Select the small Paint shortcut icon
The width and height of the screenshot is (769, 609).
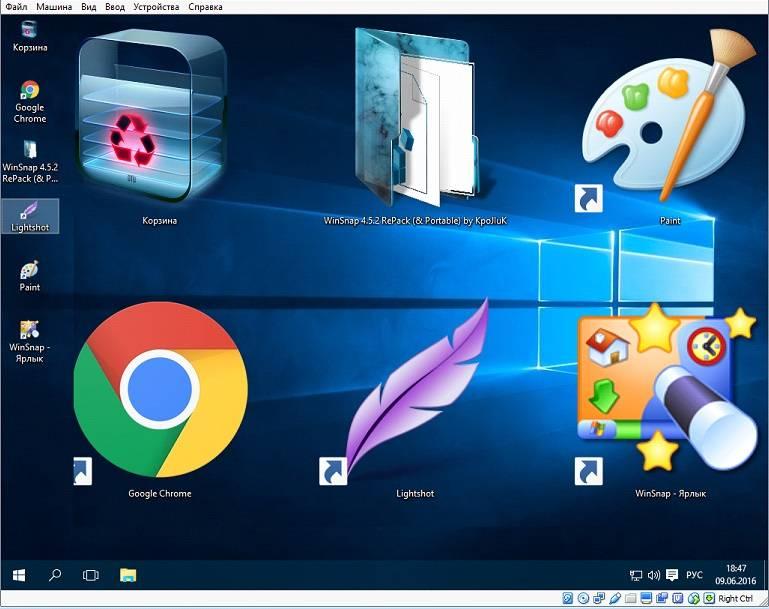(29, 270)
